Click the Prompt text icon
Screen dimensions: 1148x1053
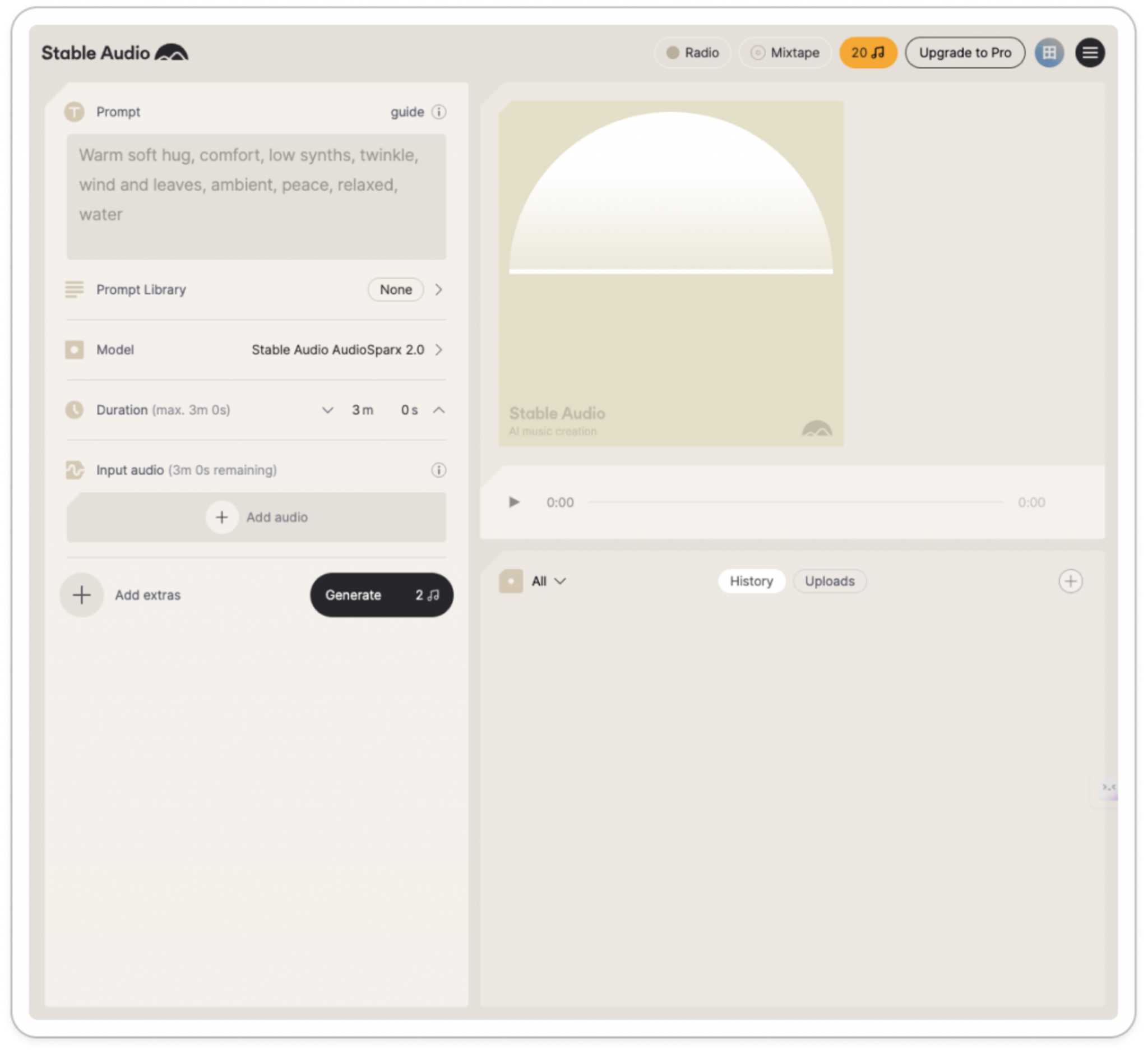click(75, 112)
